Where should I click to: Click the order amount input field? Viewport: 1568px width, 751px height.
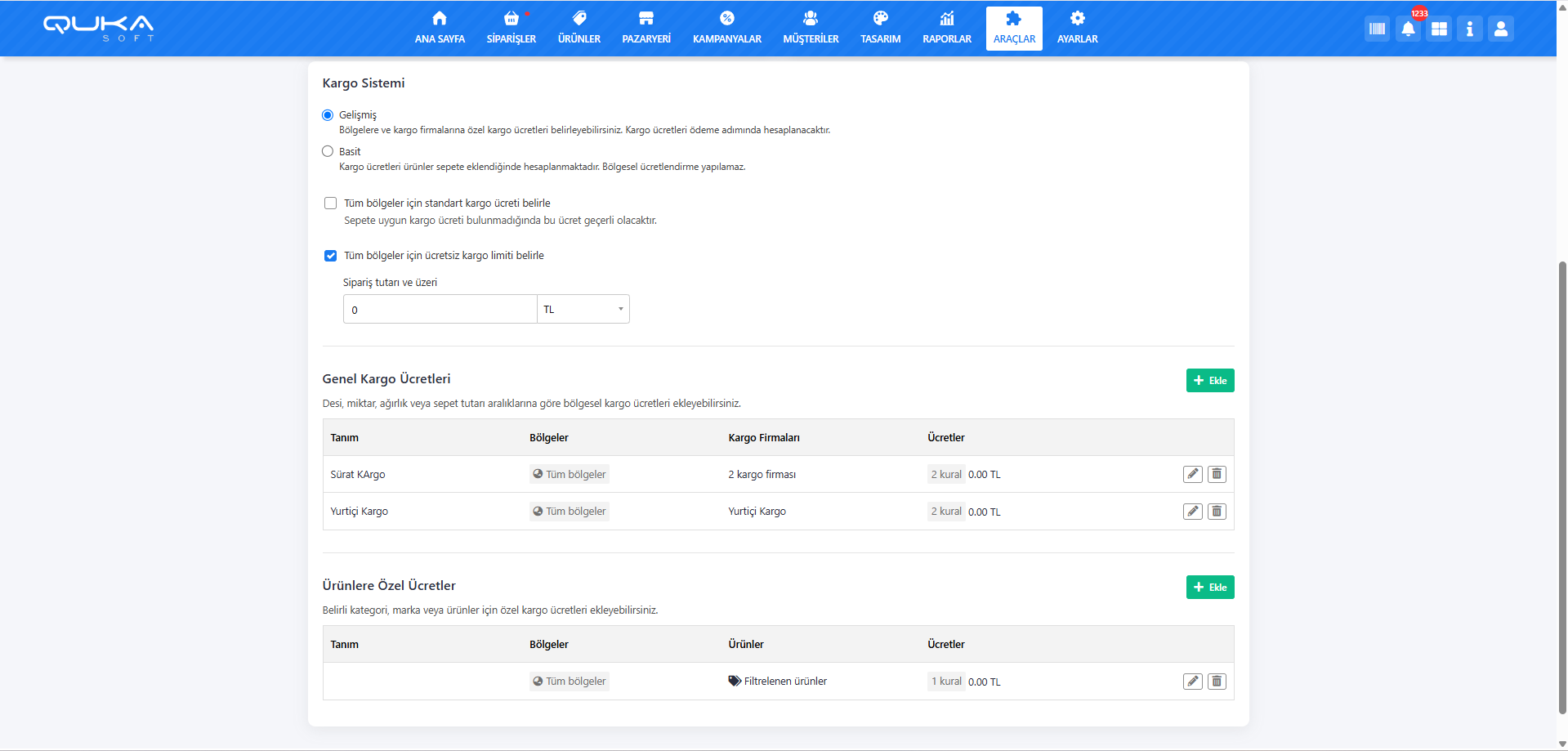(440, 310)
